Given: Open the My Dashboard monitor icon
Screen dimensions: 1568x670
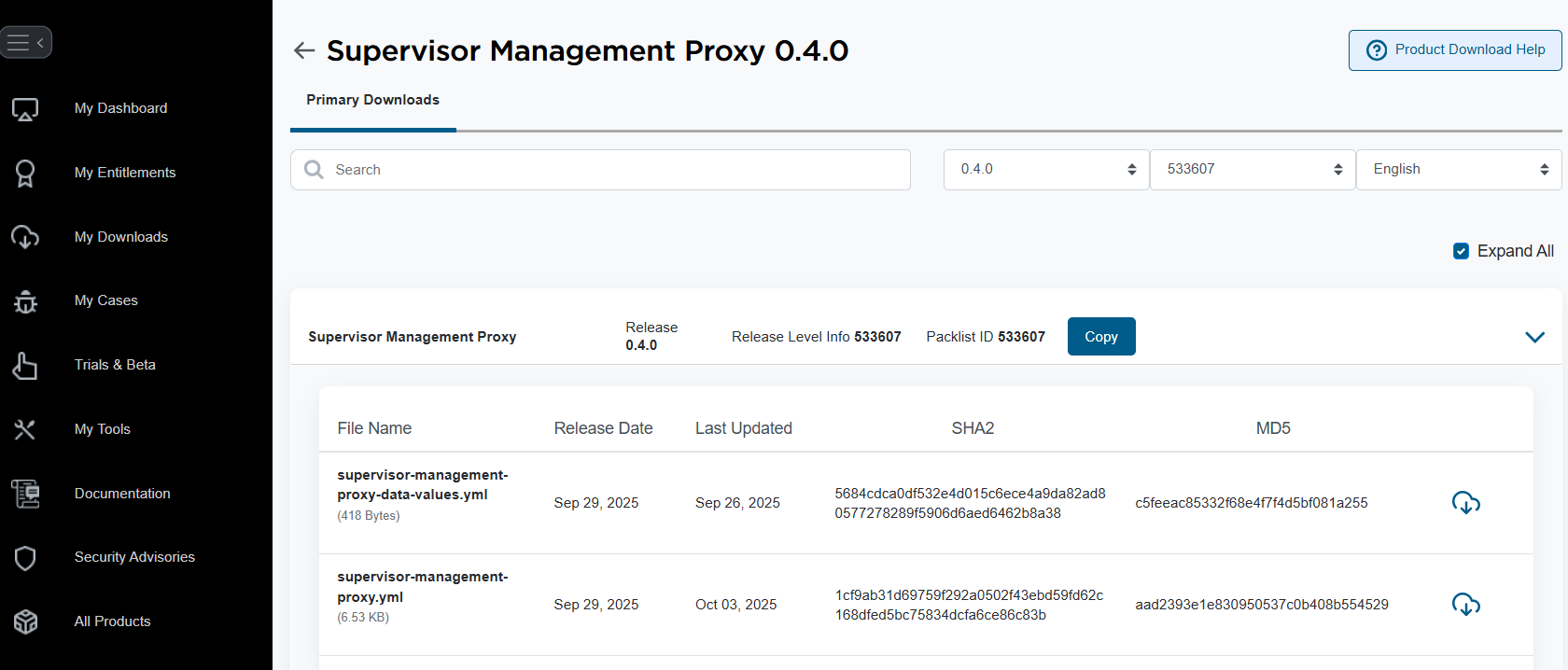Looking at the screenshot, I should [x=25, y=109].
